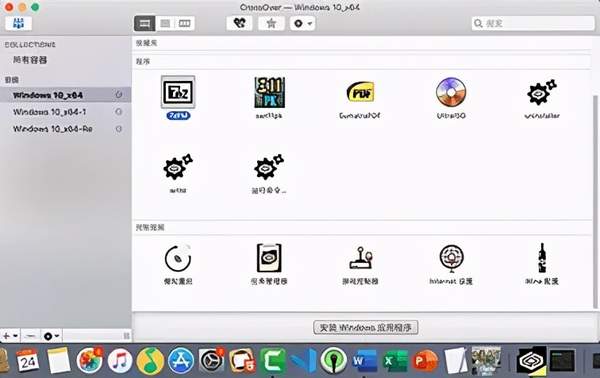Image resolution: width=600 pixels, height=378 pixels.
Task: Open the sidebar bottom gear dropdown menu
Action: click(51, 336)
